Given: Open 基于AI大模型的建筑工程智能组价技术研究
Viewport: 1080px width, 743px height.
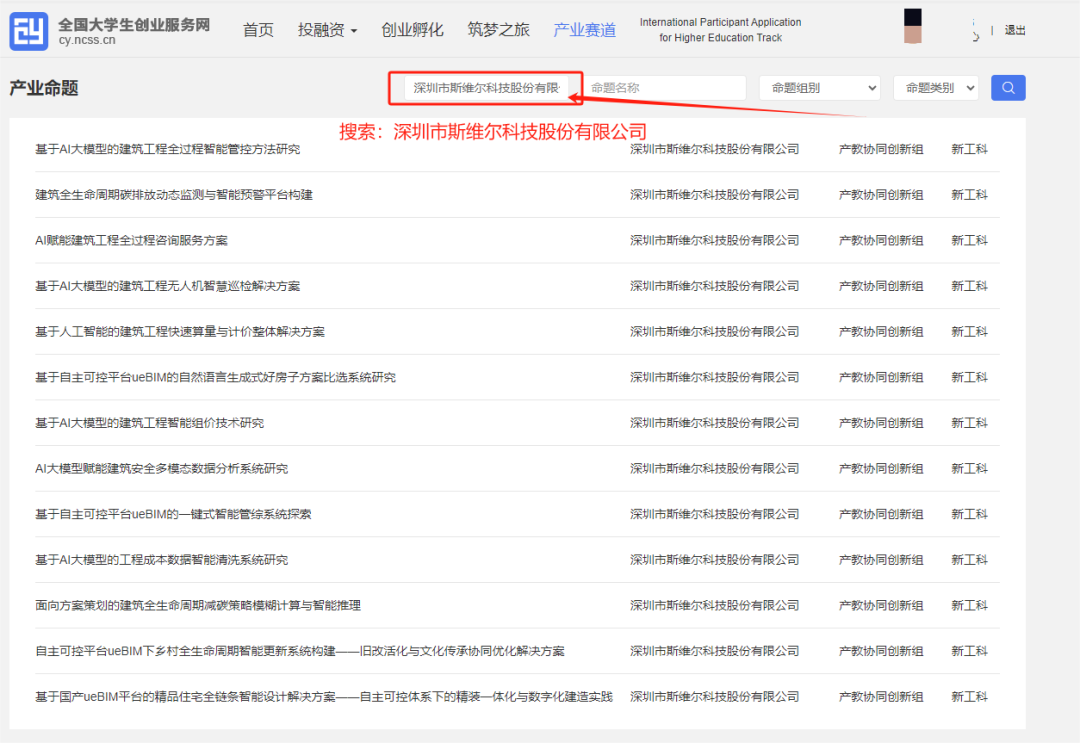Looking at the screenshot, I should pyautogui.click(x=149, y=423).
